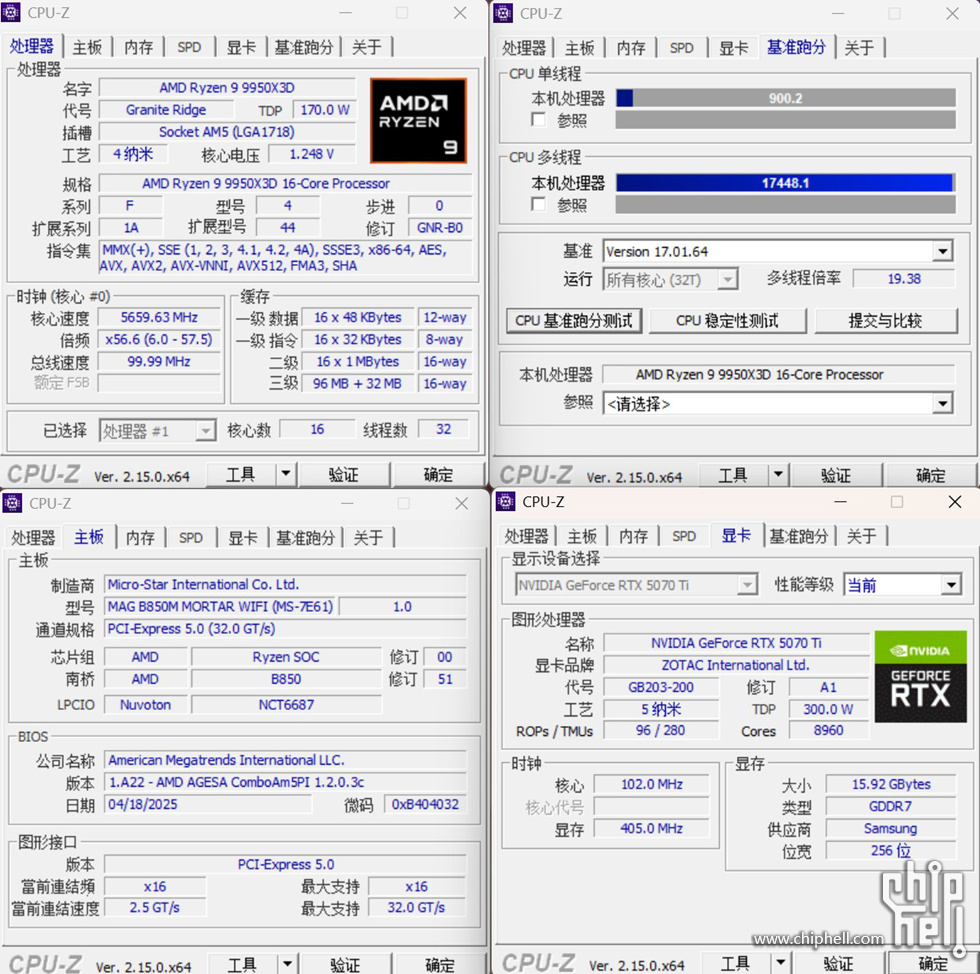Expand 工具 arrow in the benchmark window
980x974 pixels.
click(778, 475)
